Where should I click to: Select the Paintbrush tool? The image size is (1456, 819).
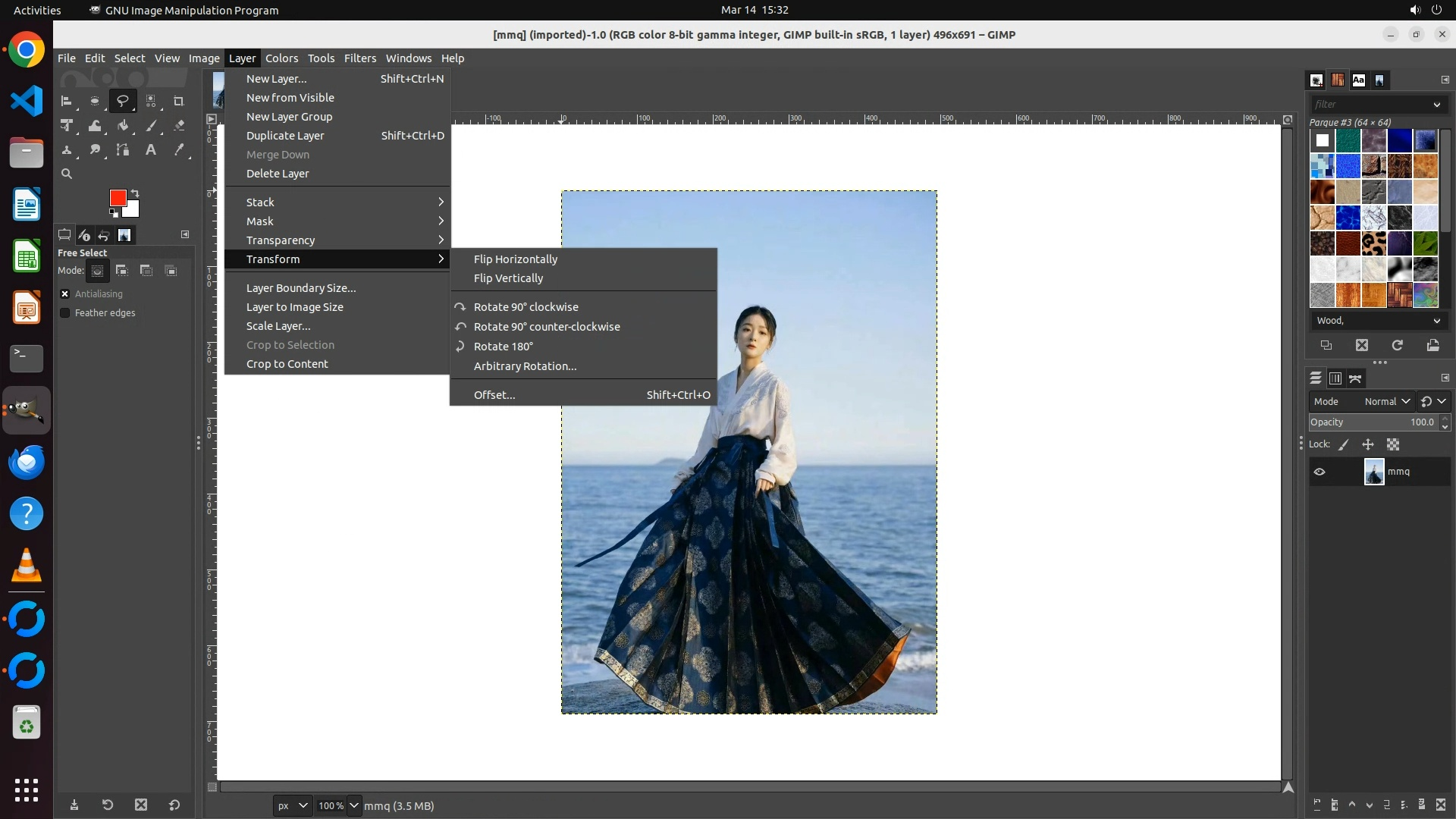tap(151, 126)
